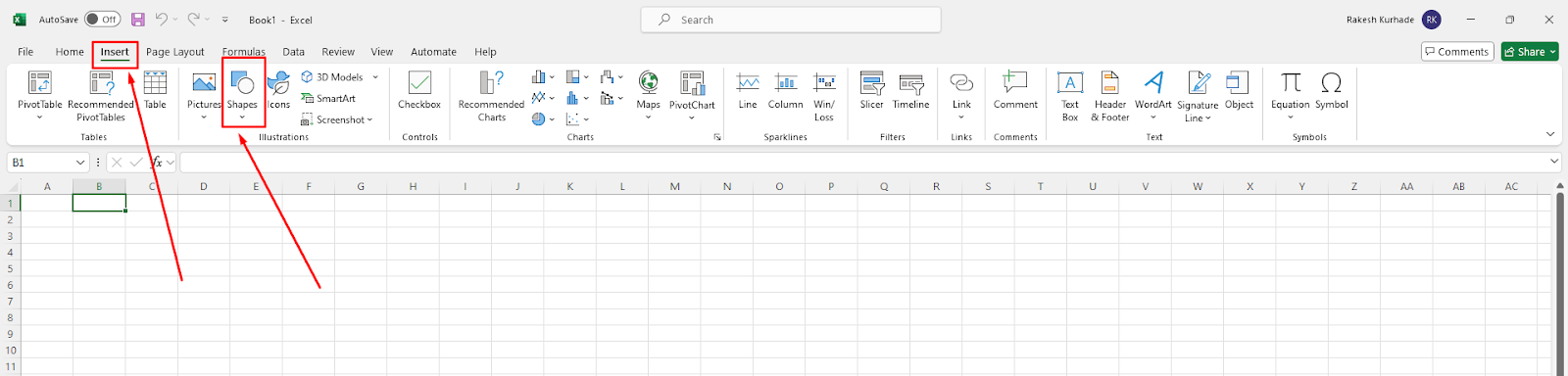Insert a Line sparkline
This screenshot has width=1568, height=376.
coord(748,90)
